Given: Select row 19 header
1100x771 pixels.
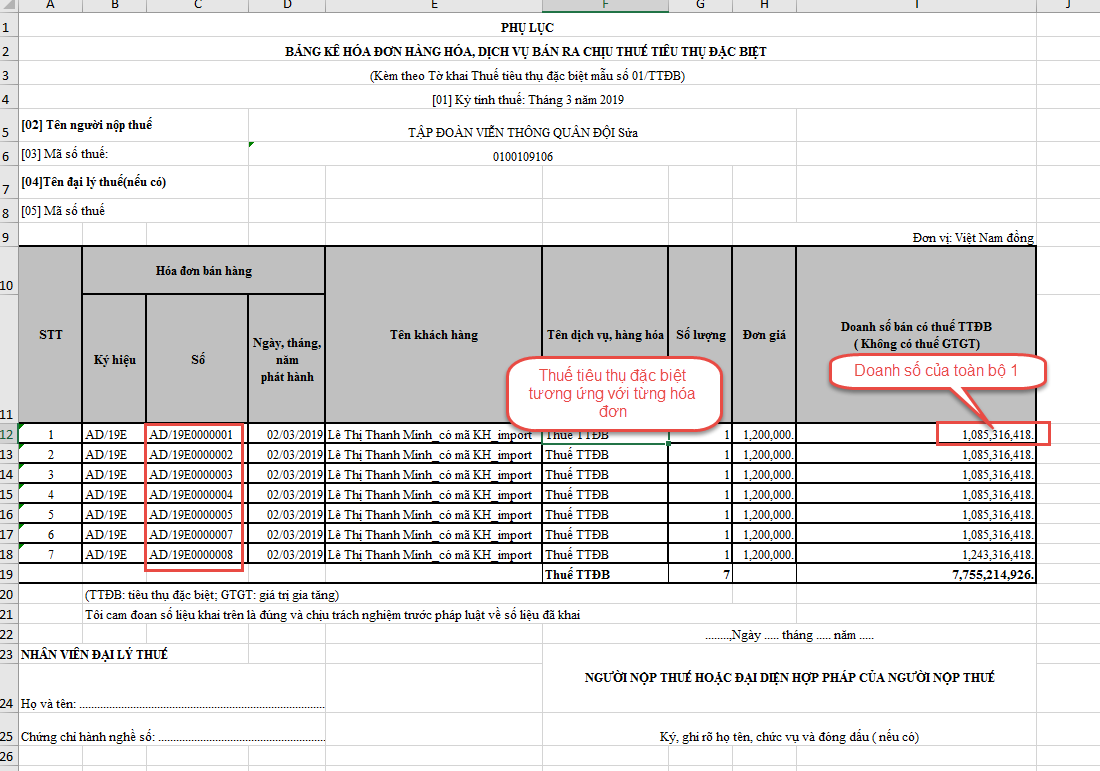Looking at the screenshot, I should tap(8, 574).
